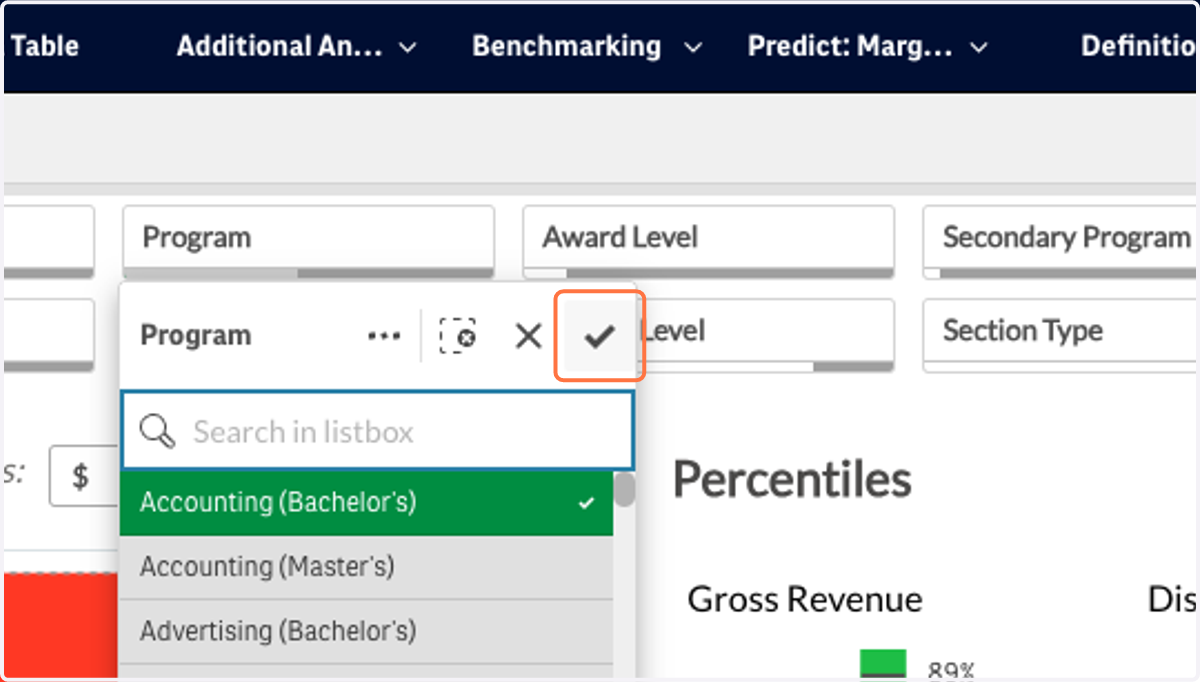Click the magnifier icon in listbox search
This screenshot has width=1200, height=682.
[157, 432]
